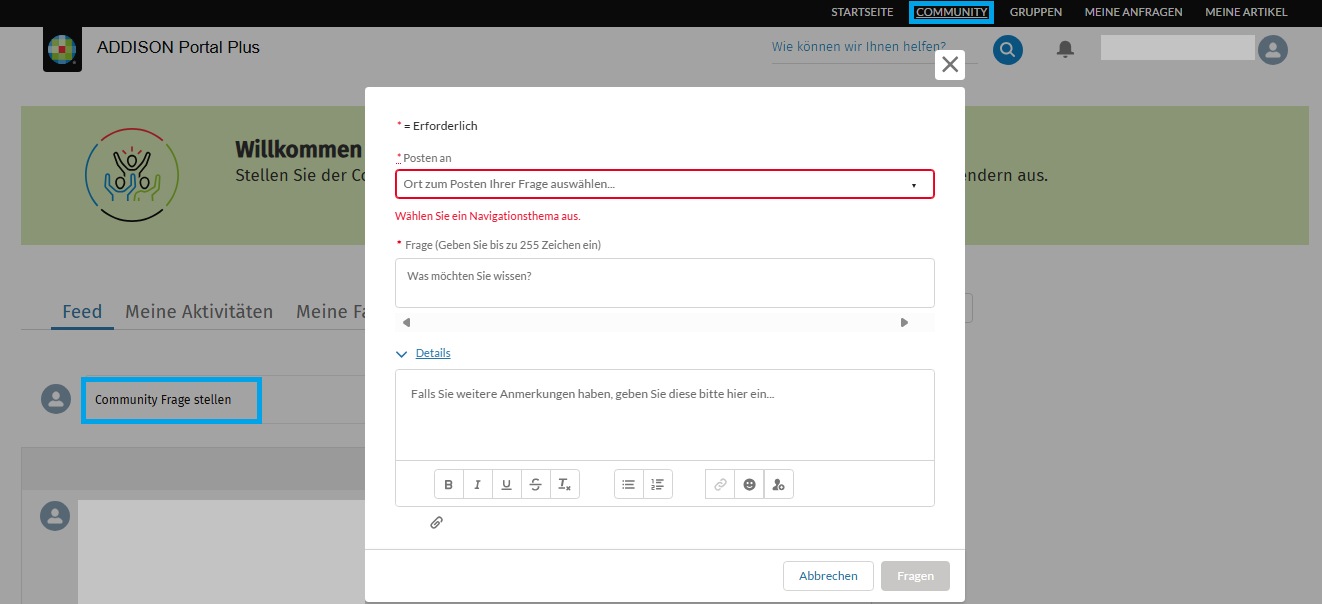This screenshot has width=1322, height=604.
Task: Apply bold formatting in the details editor
Action: click(449, 485)
